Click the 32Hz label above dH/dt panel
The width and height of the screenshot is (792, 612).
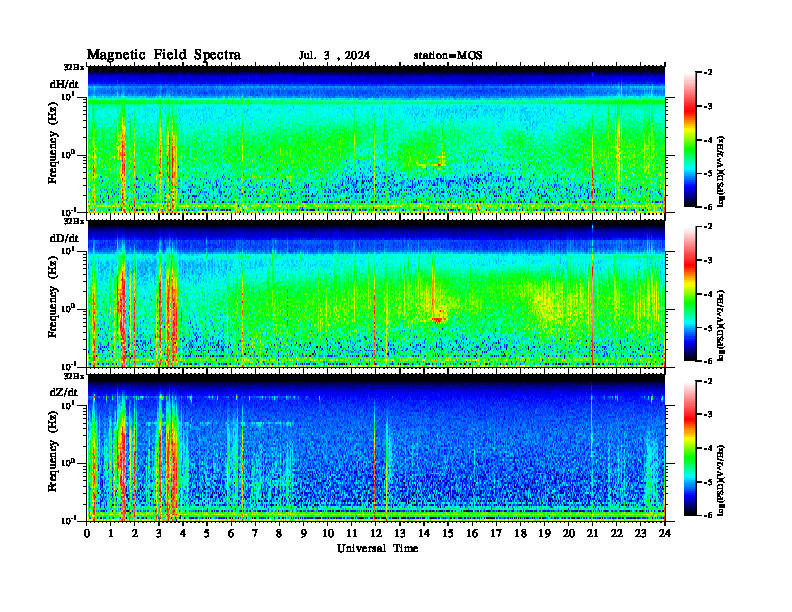coord(74,67)
